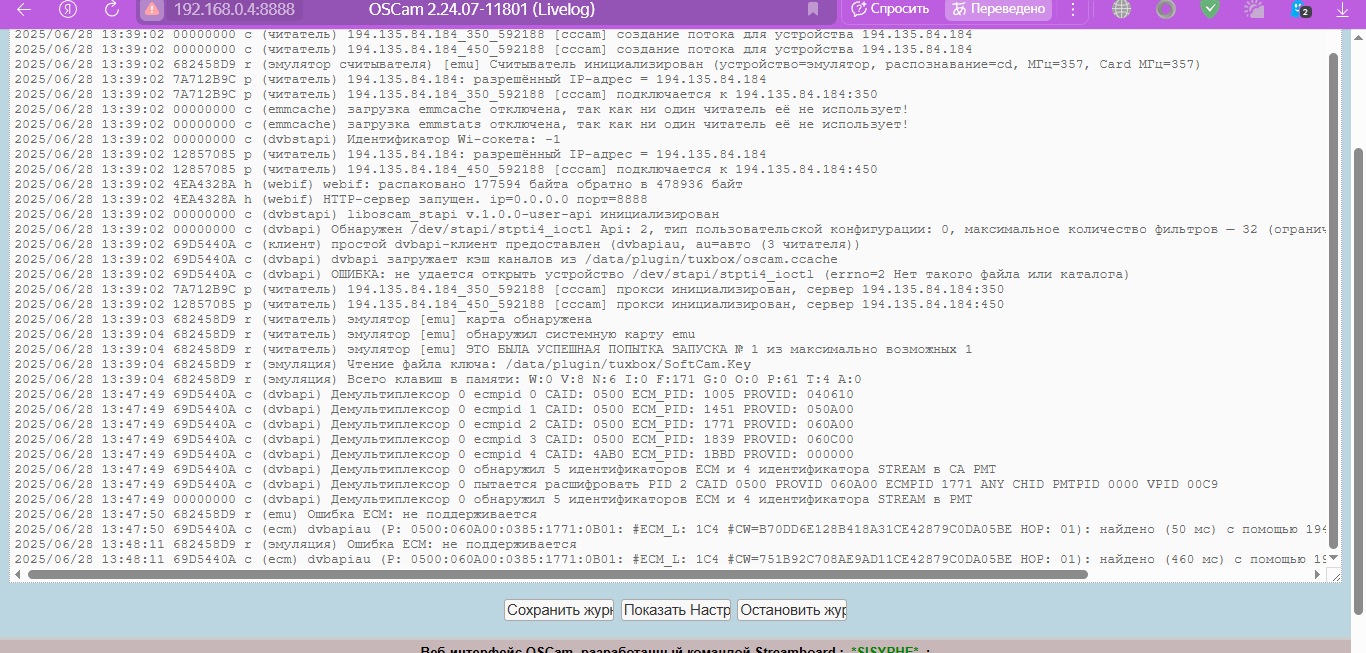Click the line 'обнаружил системную карту emu'
1366x653 pixels.
[x=355, y=334]
